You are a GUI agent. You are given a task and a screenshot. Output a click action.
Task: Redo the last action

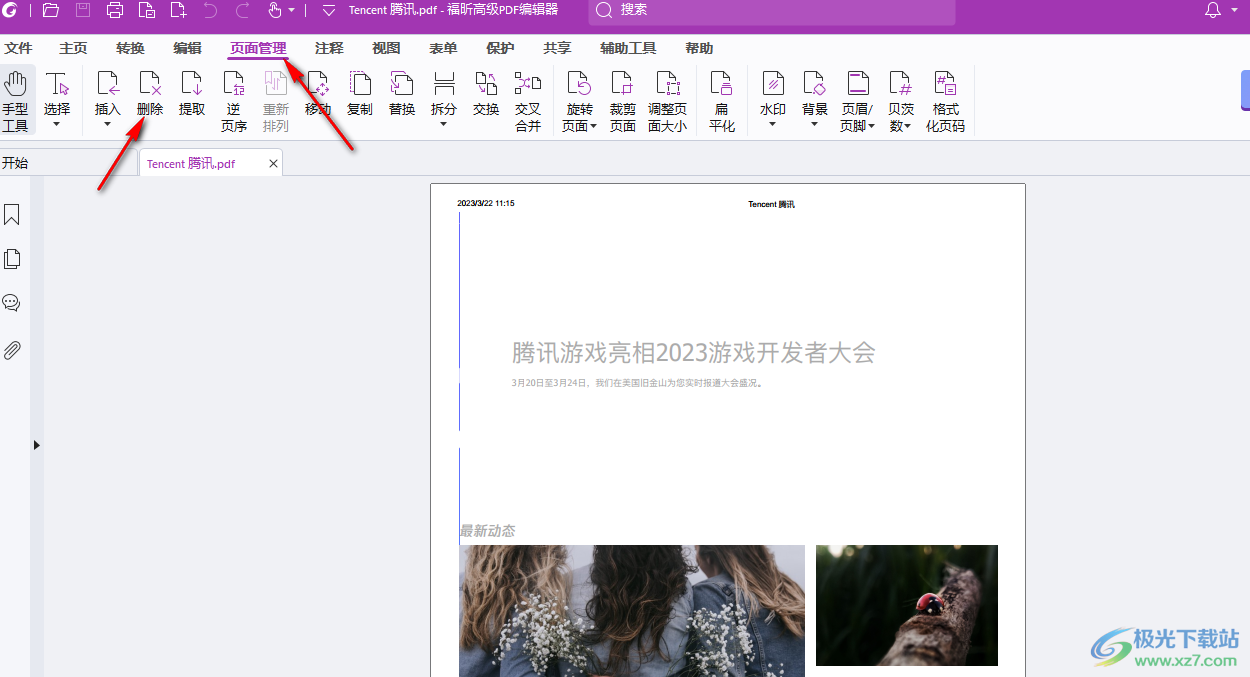tap(242, 10)
